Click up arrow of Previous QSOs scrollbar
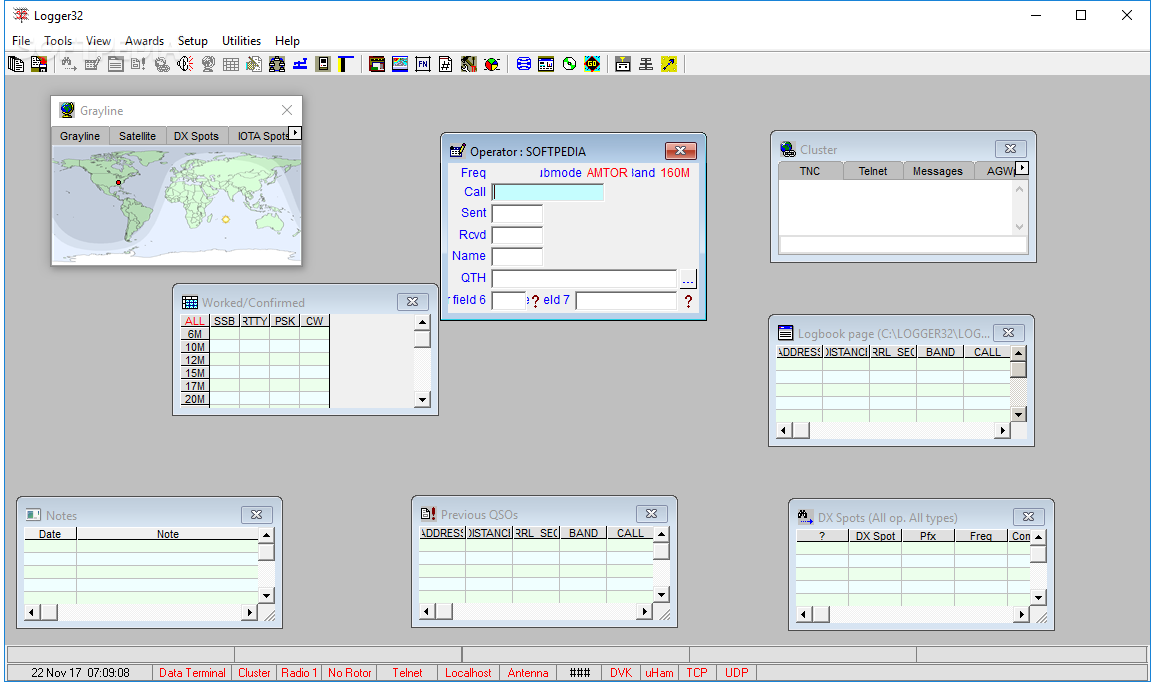1151x682 pixels. point(661,534)
